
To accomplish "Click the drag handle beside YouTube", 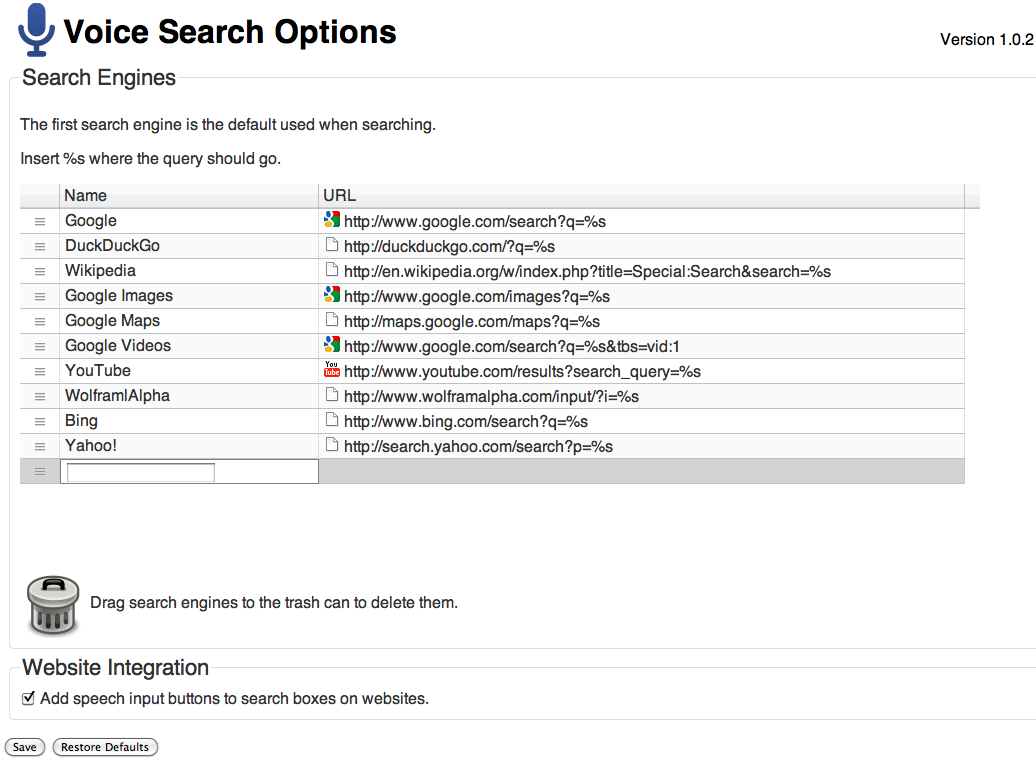I will [38, 370].
